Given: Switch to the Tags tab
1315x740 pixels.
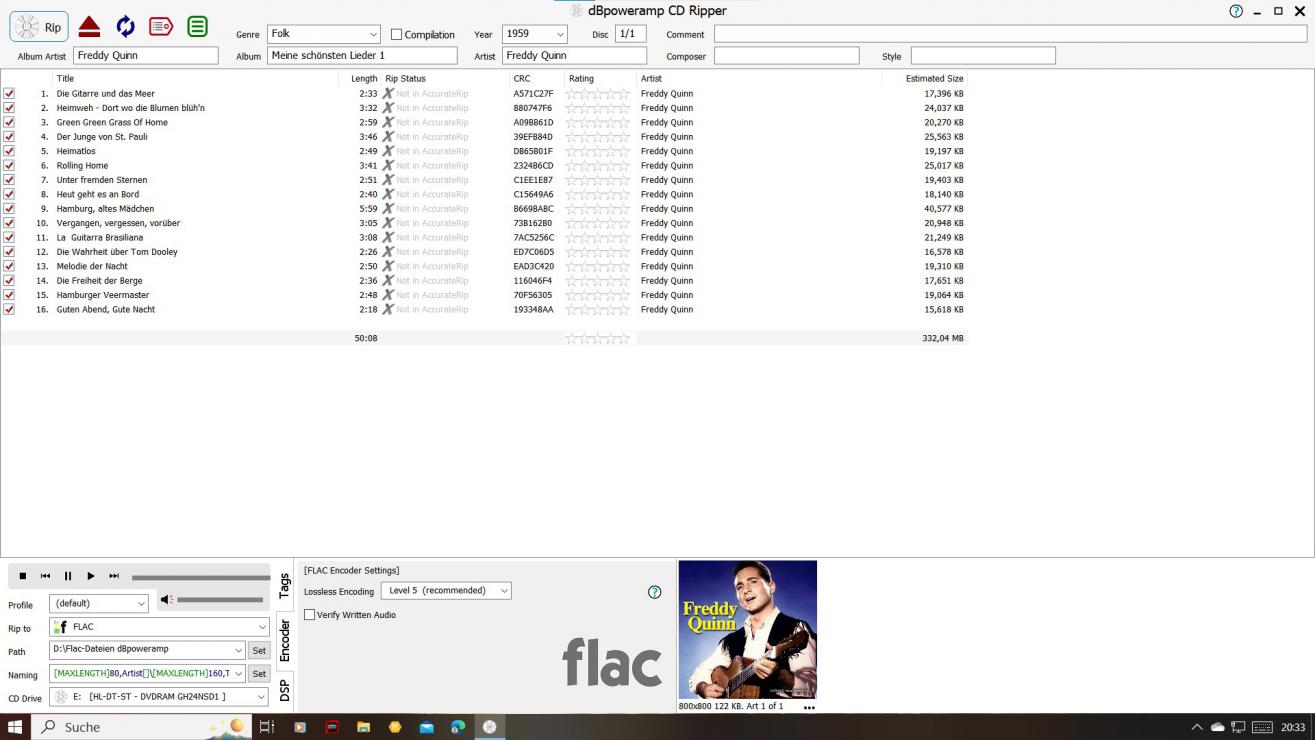Looking at the screenshot, I should tap(284, 586).
